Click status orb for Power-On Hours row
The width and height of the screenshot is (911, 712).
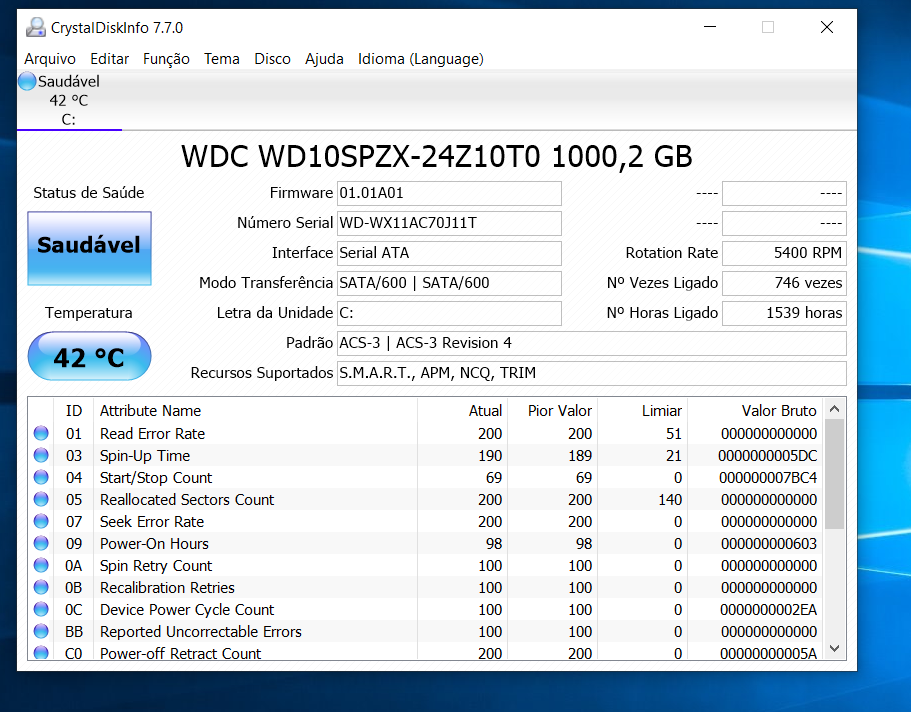41,543
